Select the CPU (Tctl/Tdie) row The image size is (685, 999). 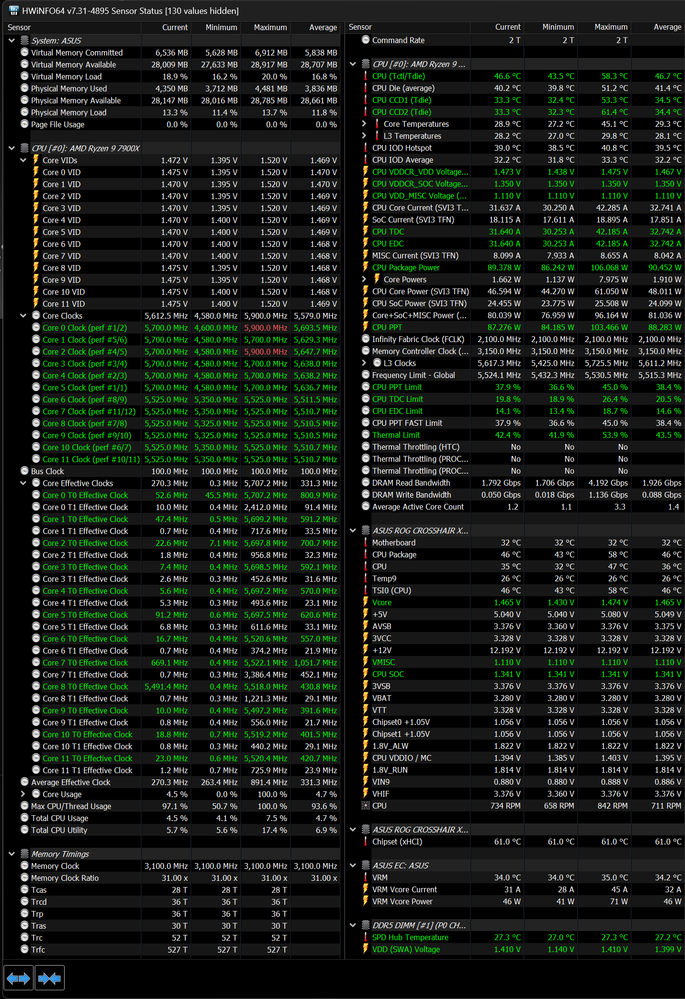click(515, 76)
